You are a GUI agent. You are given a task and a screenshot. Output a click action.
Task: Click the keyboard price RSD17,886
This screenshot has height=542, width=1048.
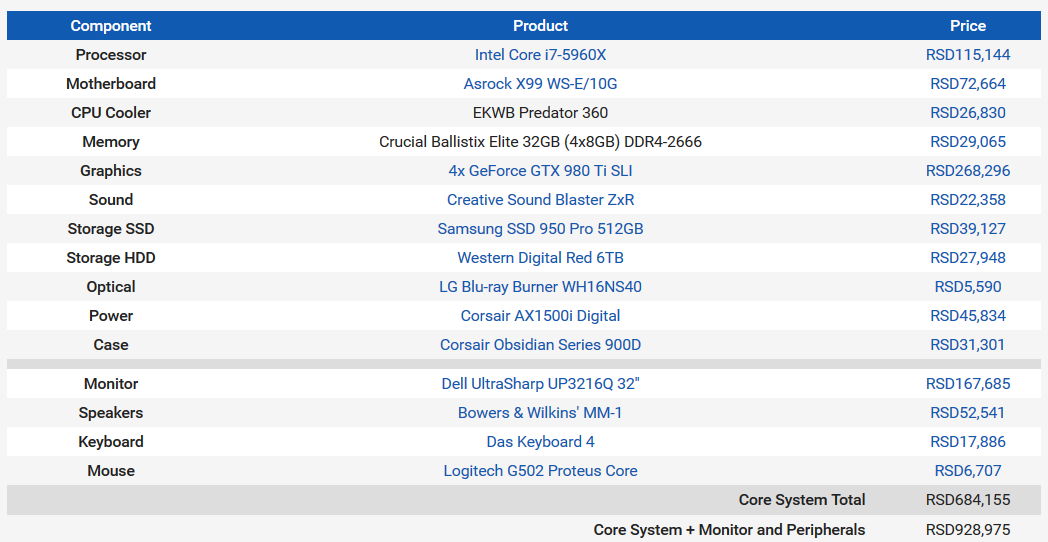[968, 442]
